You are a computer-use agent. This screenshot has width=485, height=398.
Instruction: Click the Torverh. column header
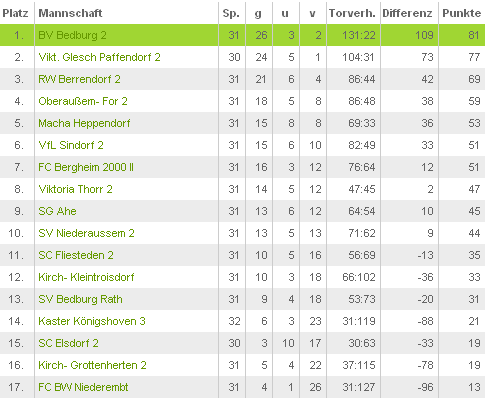(x=352, y=13)
